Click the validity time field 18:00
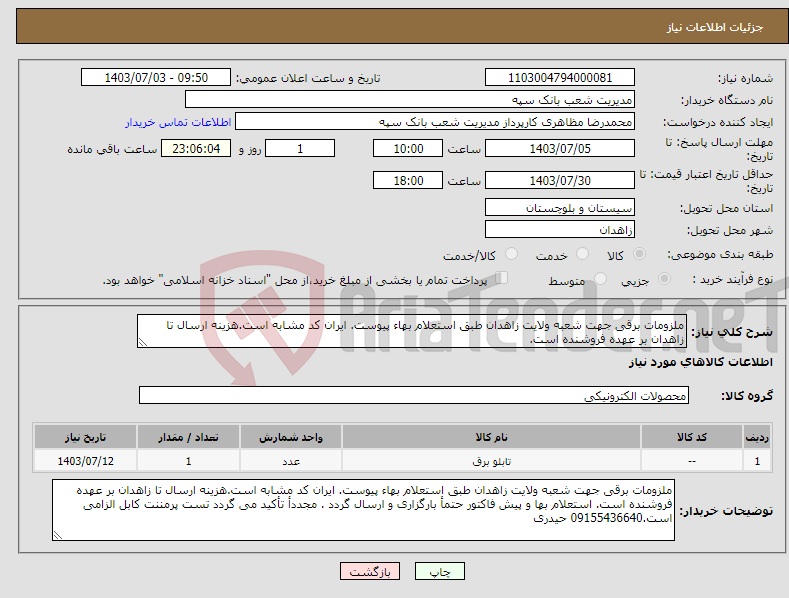The height and width of the screenshot is (598, 789). [x=408, y=180]
